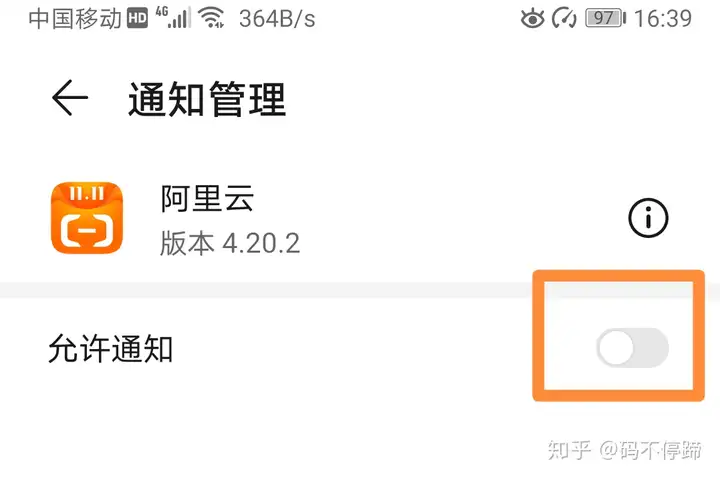Screen dimensions: 720x480
Task: Open the app info circle icon
Action: pos(648,218)
